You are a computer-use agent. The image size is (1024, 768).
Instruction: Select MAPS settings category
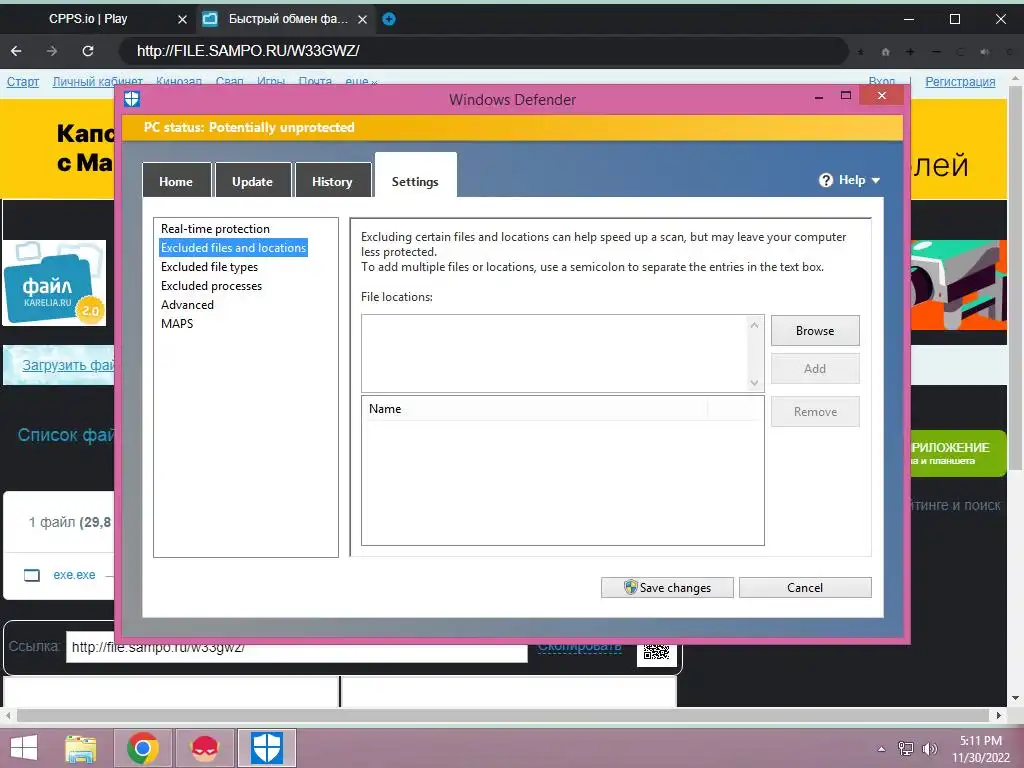click(x=177, y=323)
